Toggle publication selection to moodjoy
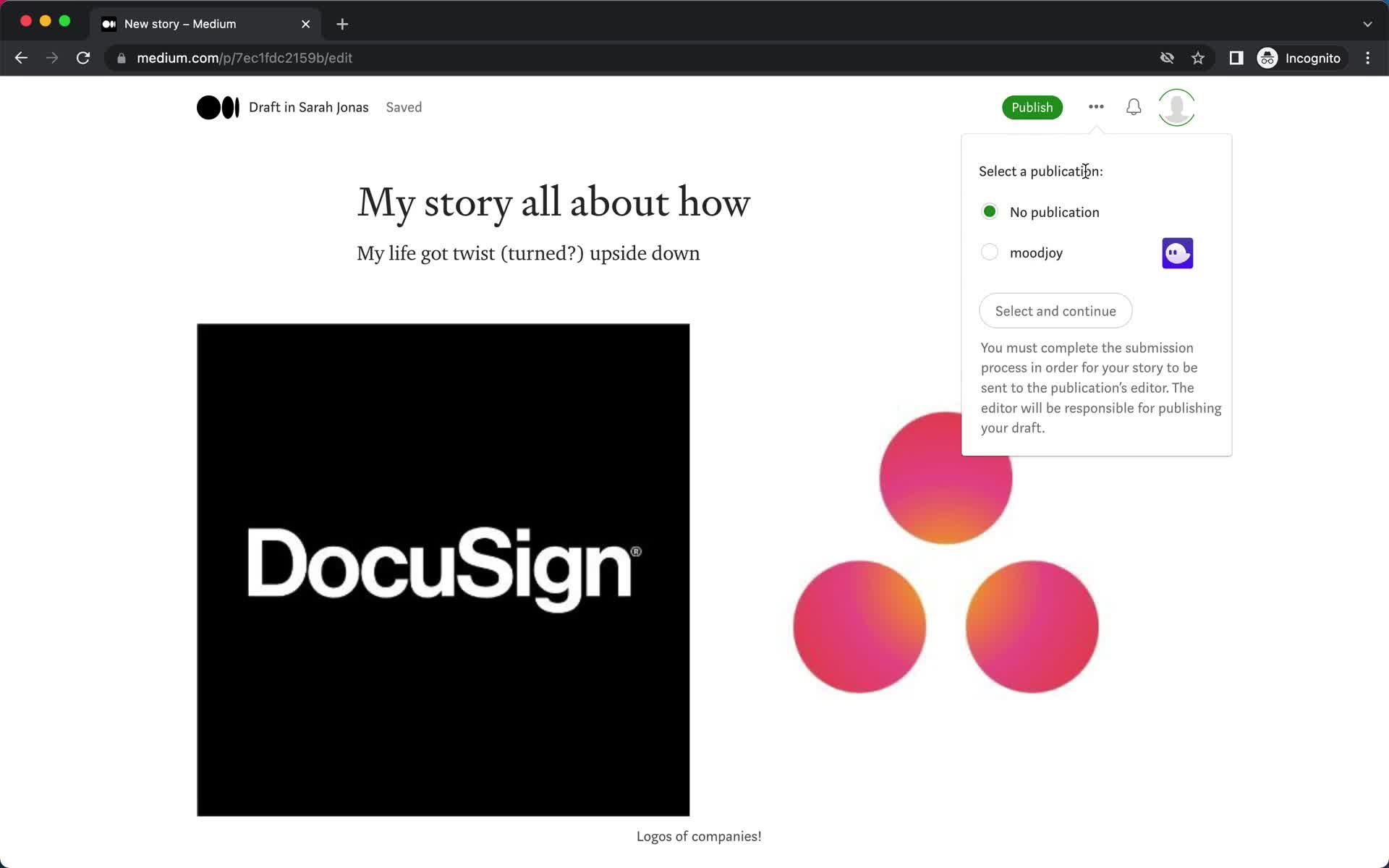 (x=990, y=252)
